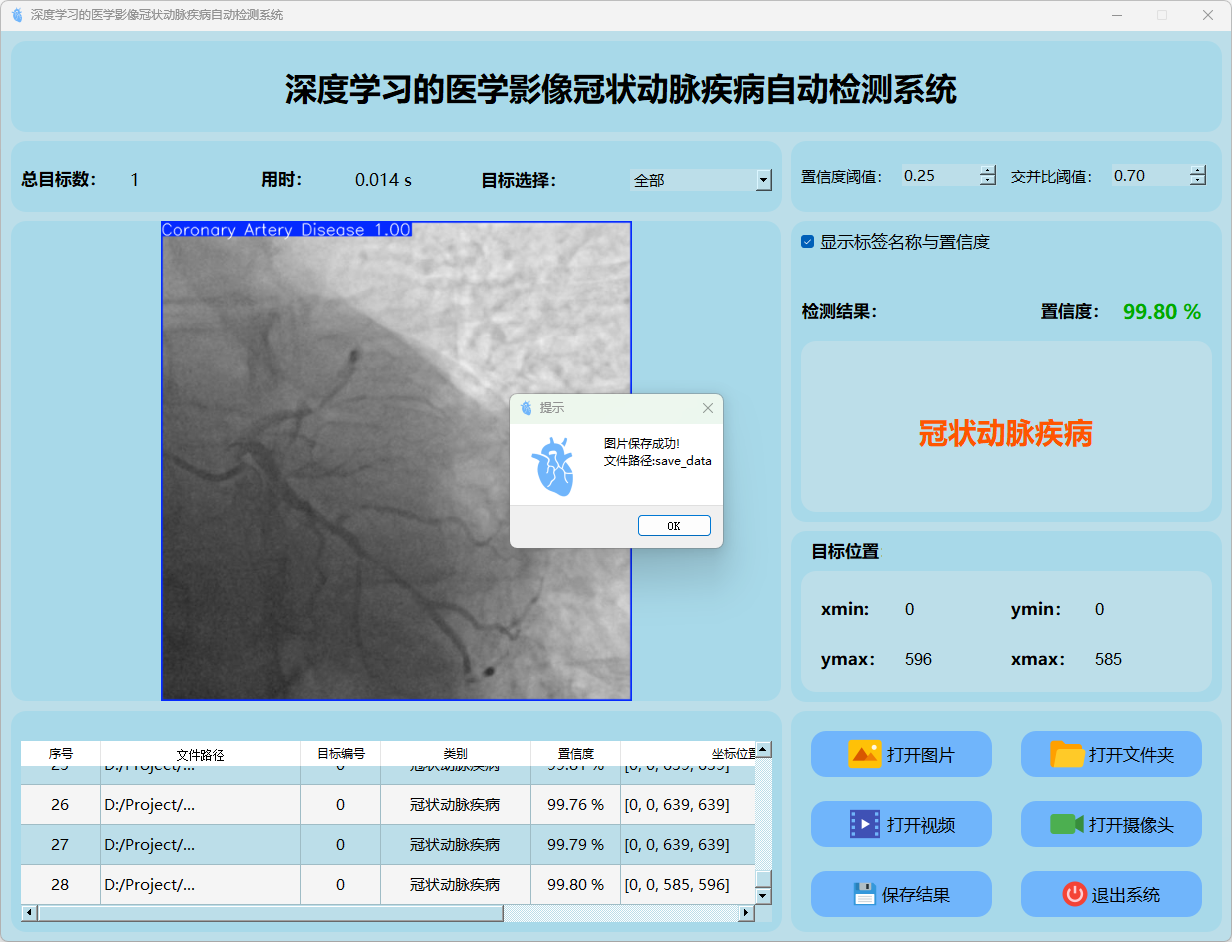Select row 27 in the results table
Viewport: 1232px width, 942px height.
pyautogui.click(x=60, y=845)
